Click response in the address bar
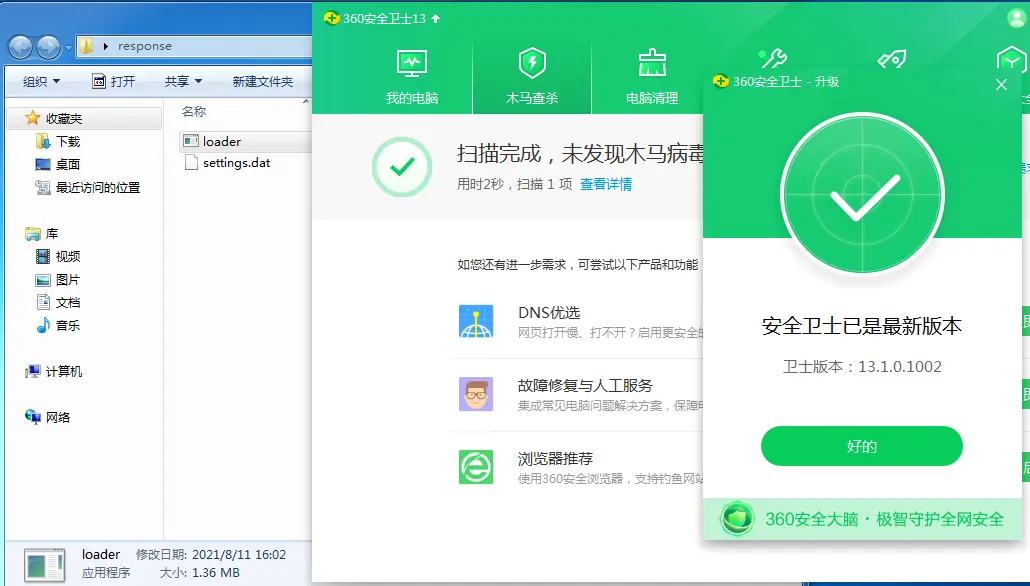 pos(145,47)
